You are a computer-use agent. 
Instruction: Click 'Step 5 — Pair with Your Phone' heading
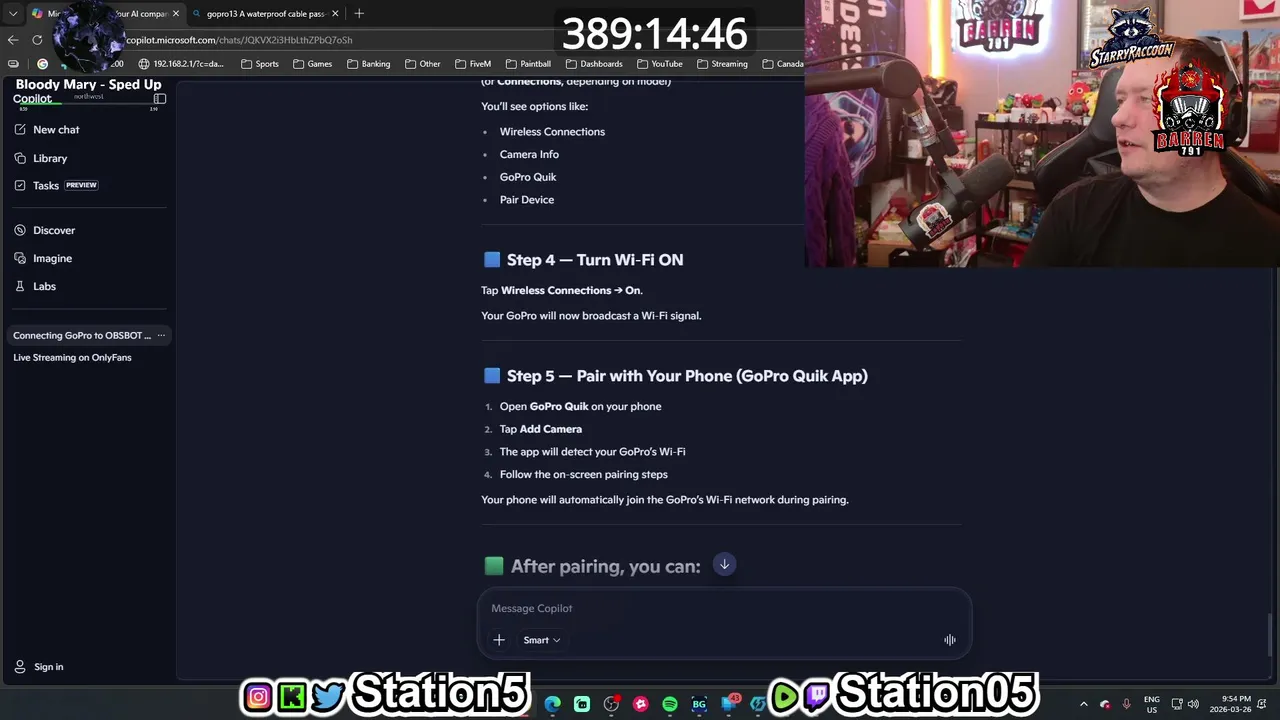click(687, 376)
